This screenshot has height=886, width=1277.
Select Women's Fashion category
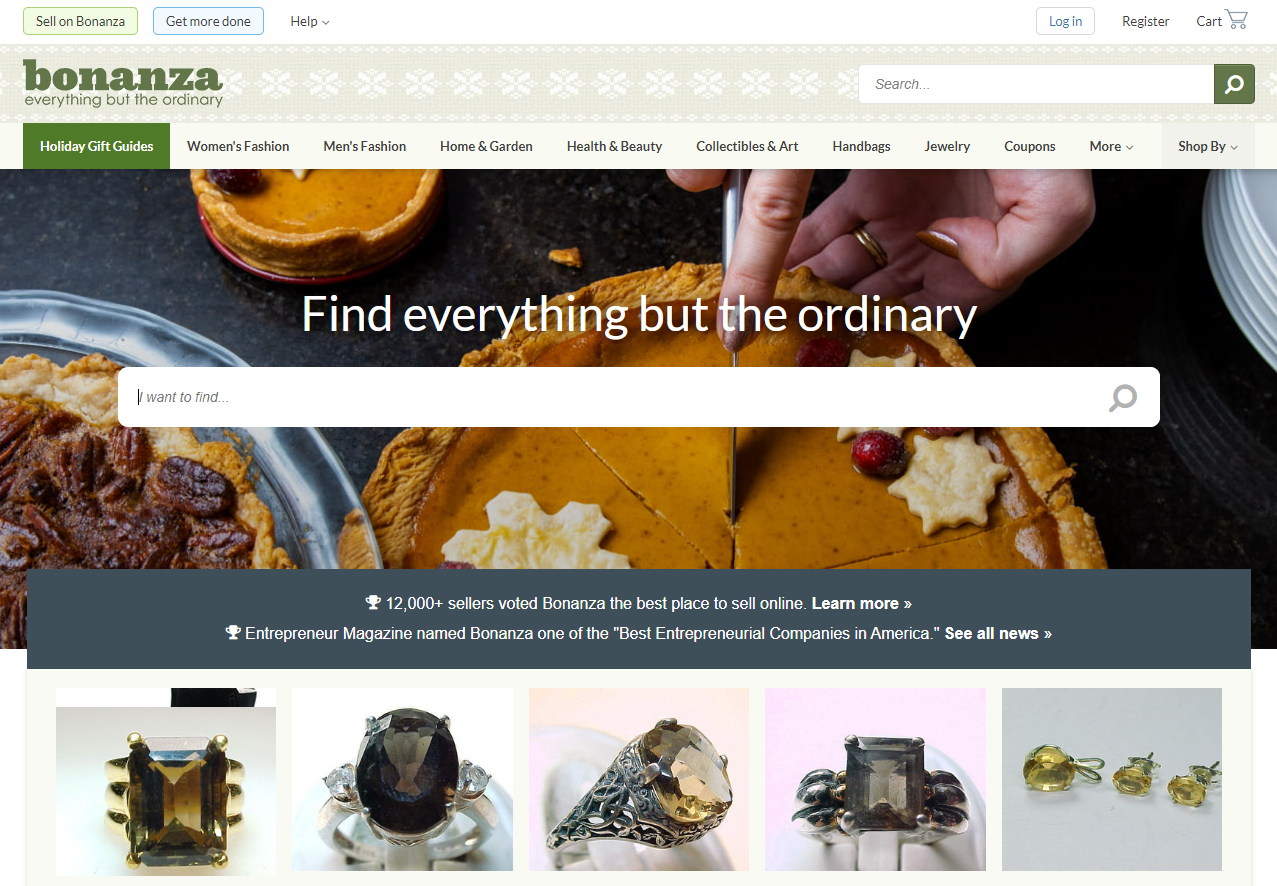[238, 146]
